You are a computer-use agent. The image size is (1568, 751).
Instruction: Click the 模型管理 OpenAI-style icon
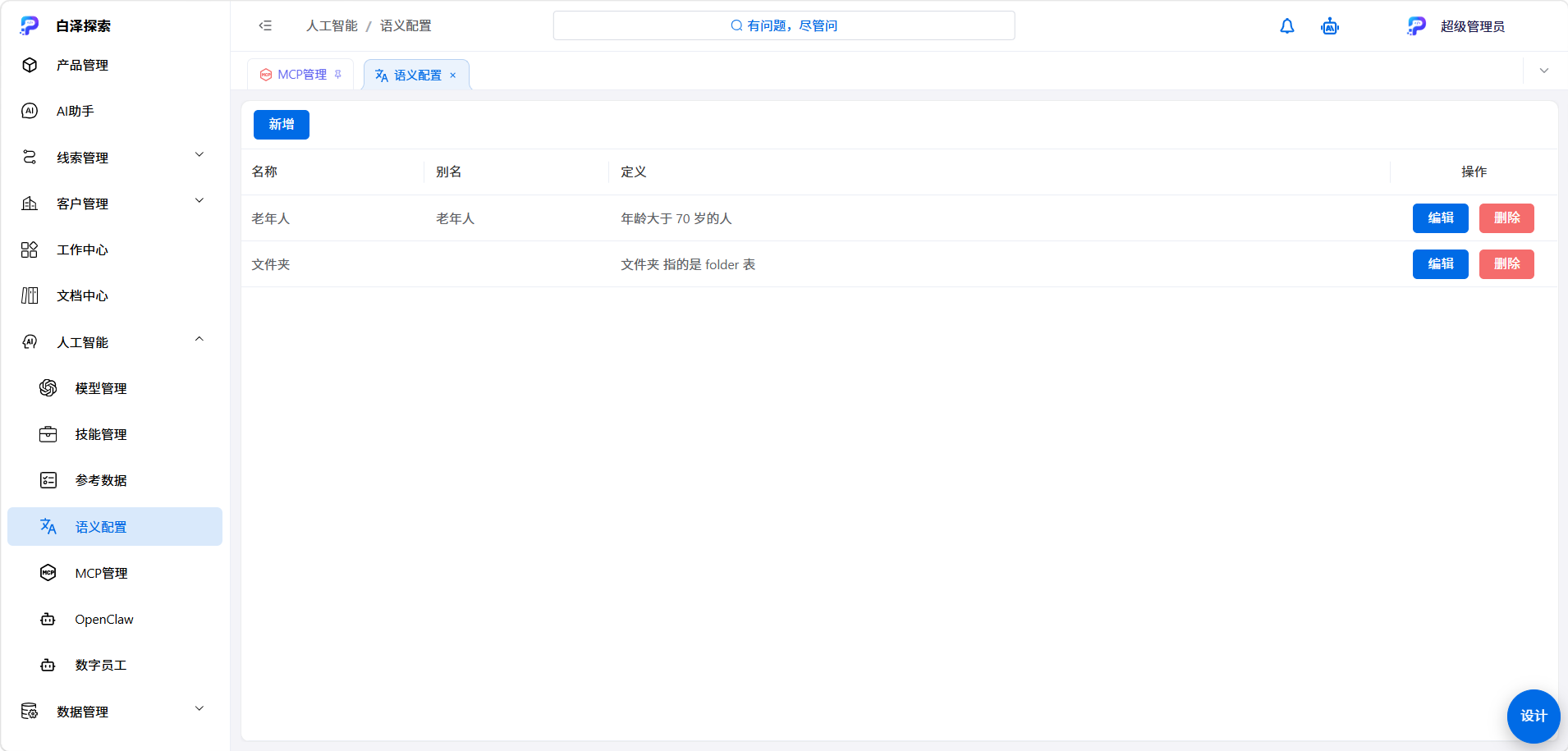48,387
